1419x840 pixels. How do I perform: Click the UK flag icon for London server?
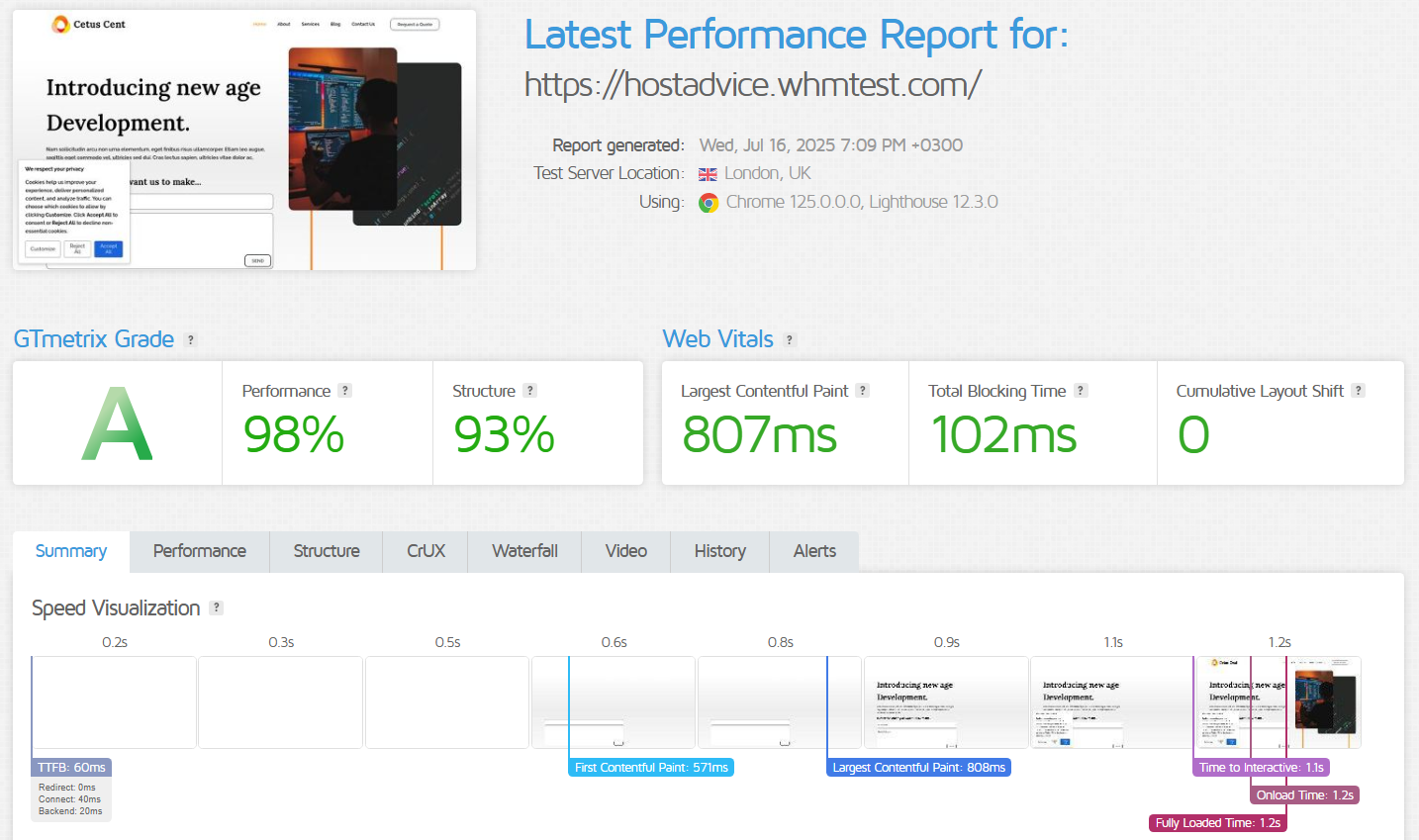click(x=707, y=172)
